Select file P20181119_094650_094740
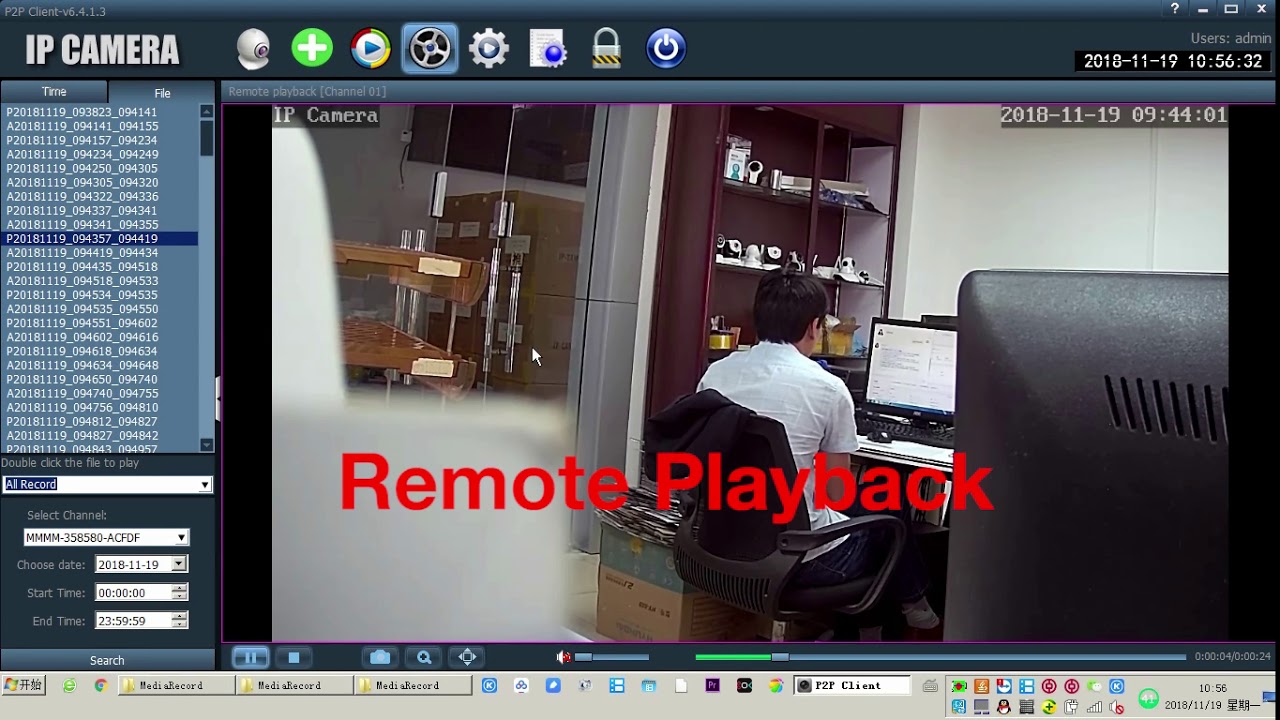Image resolution: width=1280 pixels, height=720 pixels. tap(100, 379)
